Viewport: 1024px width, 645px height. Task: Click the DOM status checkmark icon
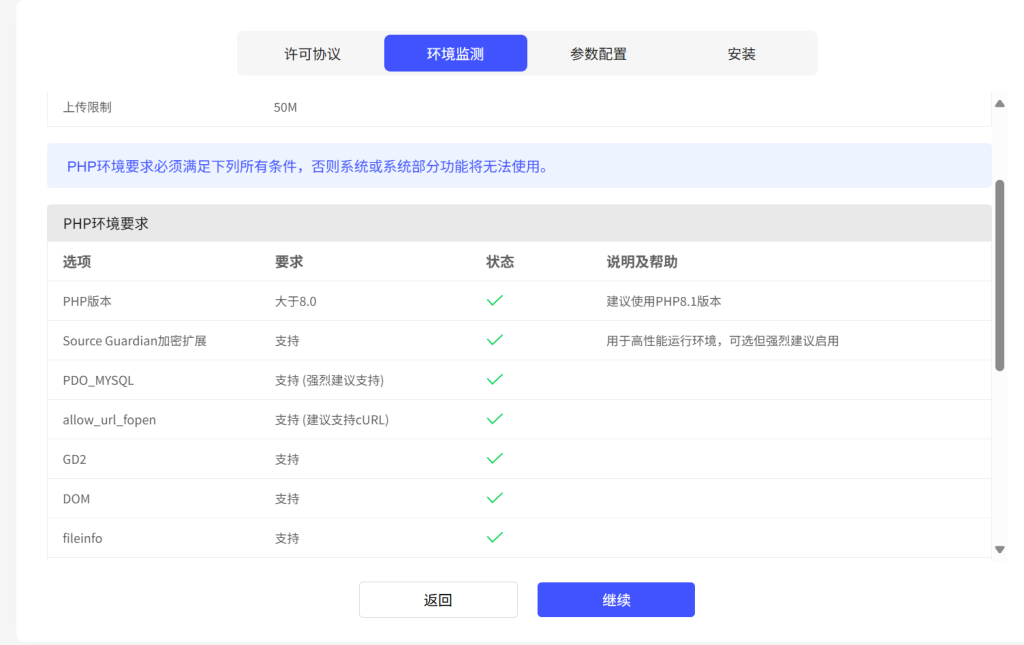(494, 498)
